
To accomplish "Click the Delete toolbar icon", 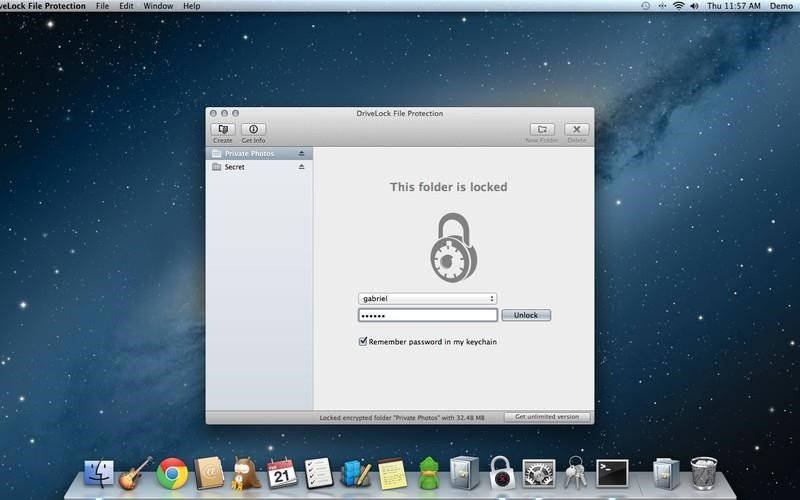I will coord(577,130).
